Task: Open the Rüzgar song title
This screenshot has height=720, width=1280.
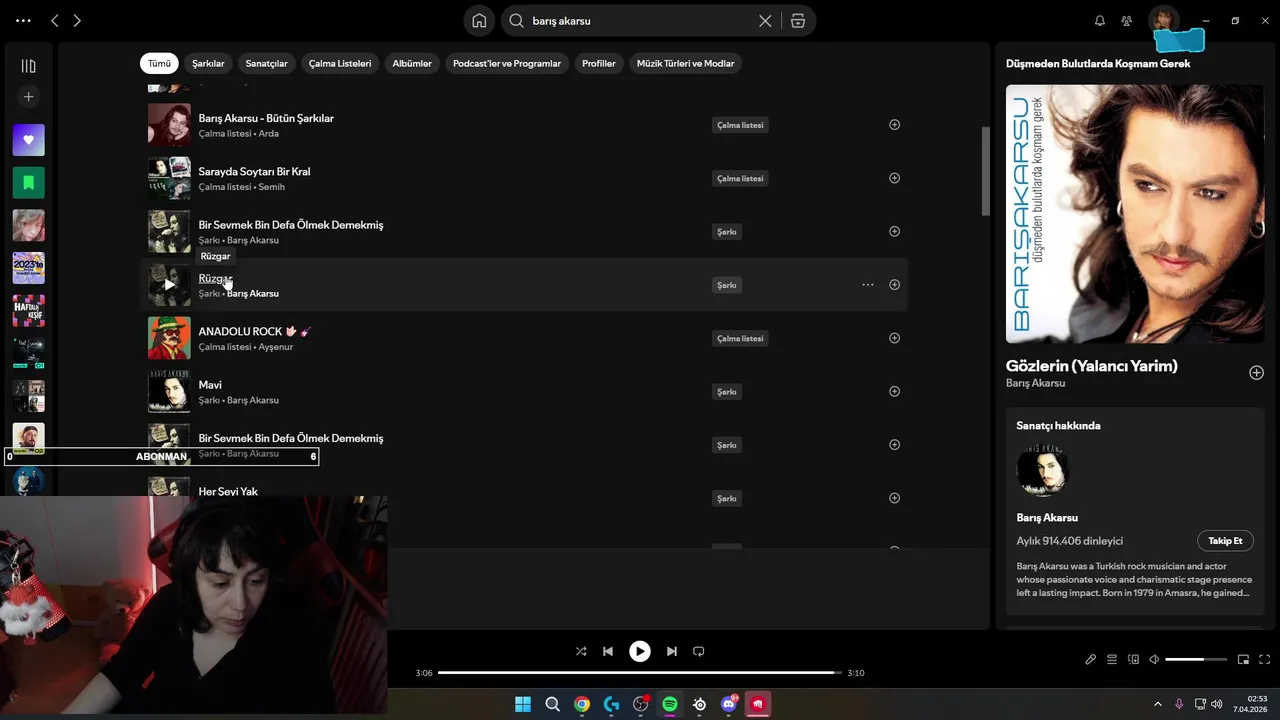Action: (215, 278)
